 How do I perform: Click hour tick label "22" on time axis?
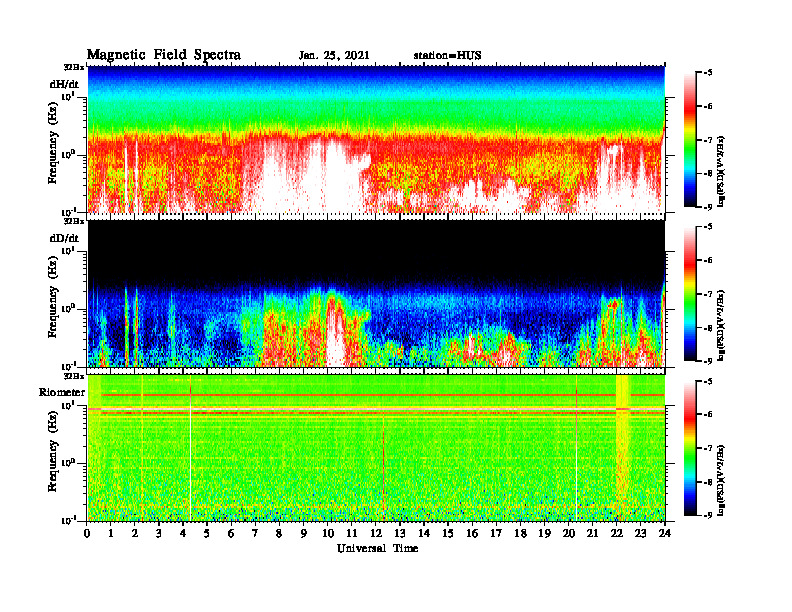coord(616,534)
